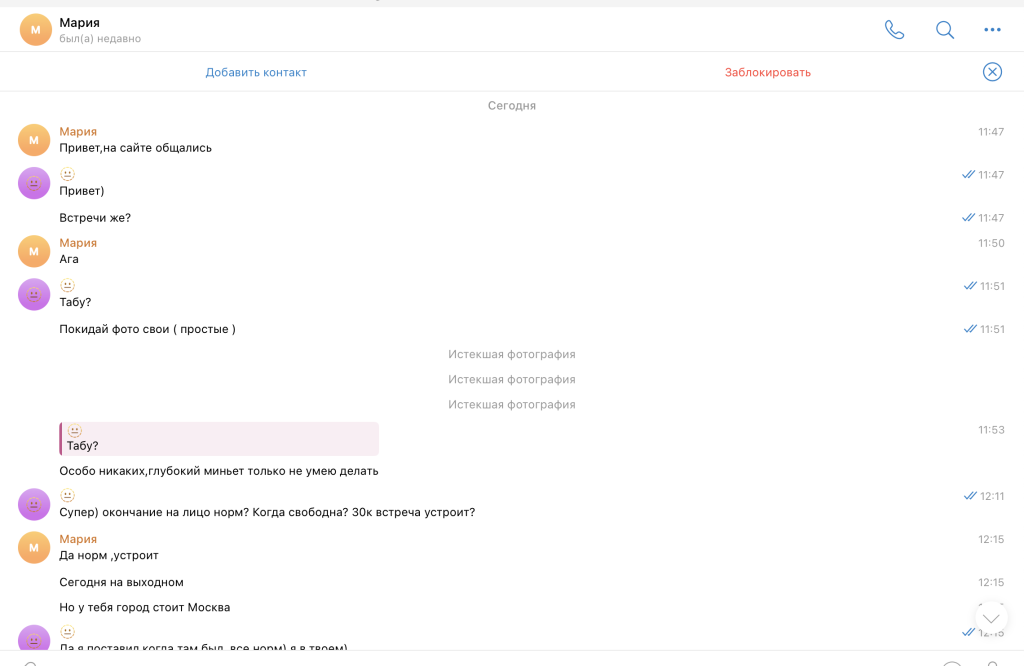The width and height of the screenshot is (1024, 666).
Task: Jump to latest messages with down chevron
Action: point(991,618)
